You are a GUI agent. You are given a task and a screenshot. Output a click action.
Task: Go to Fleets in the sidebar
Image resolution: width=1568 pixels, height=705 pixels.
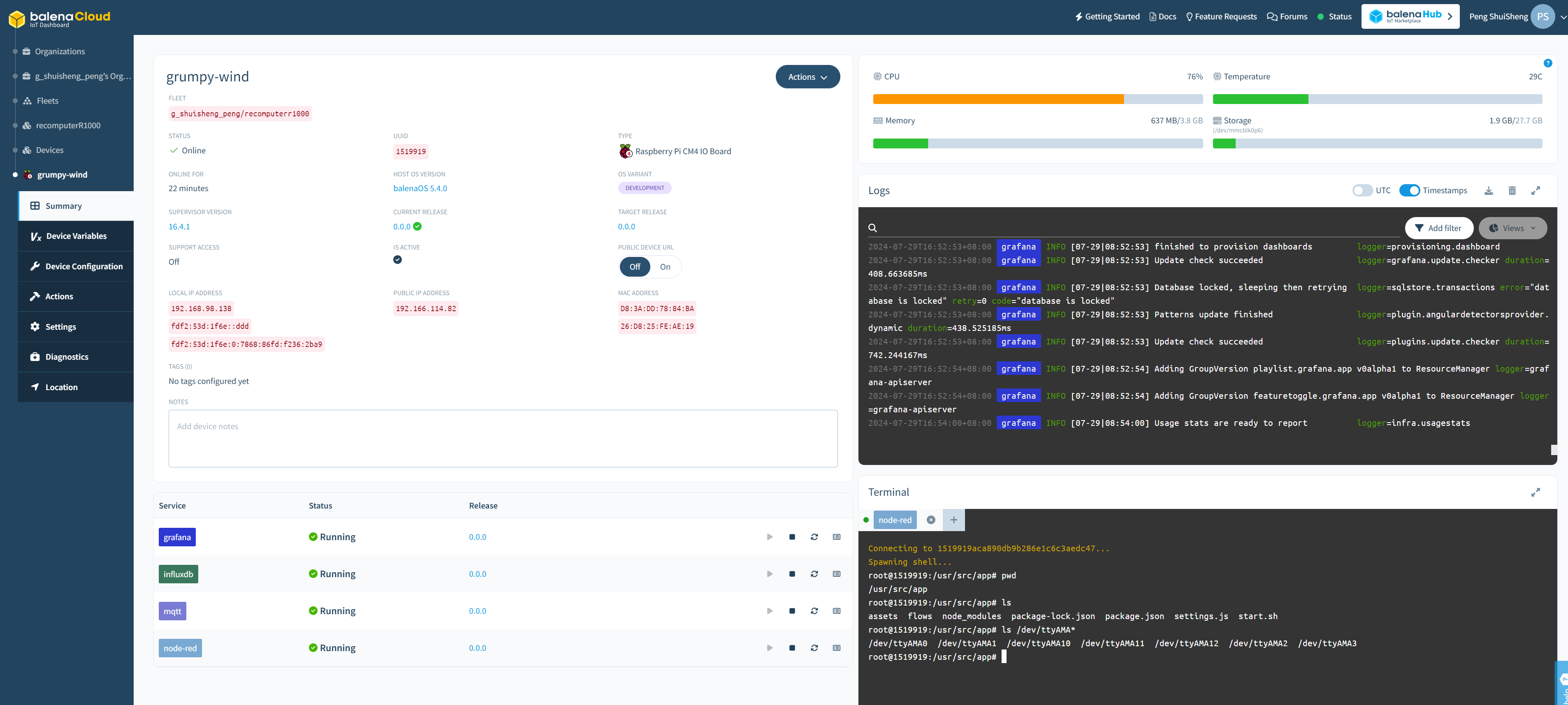coord(47,101)
